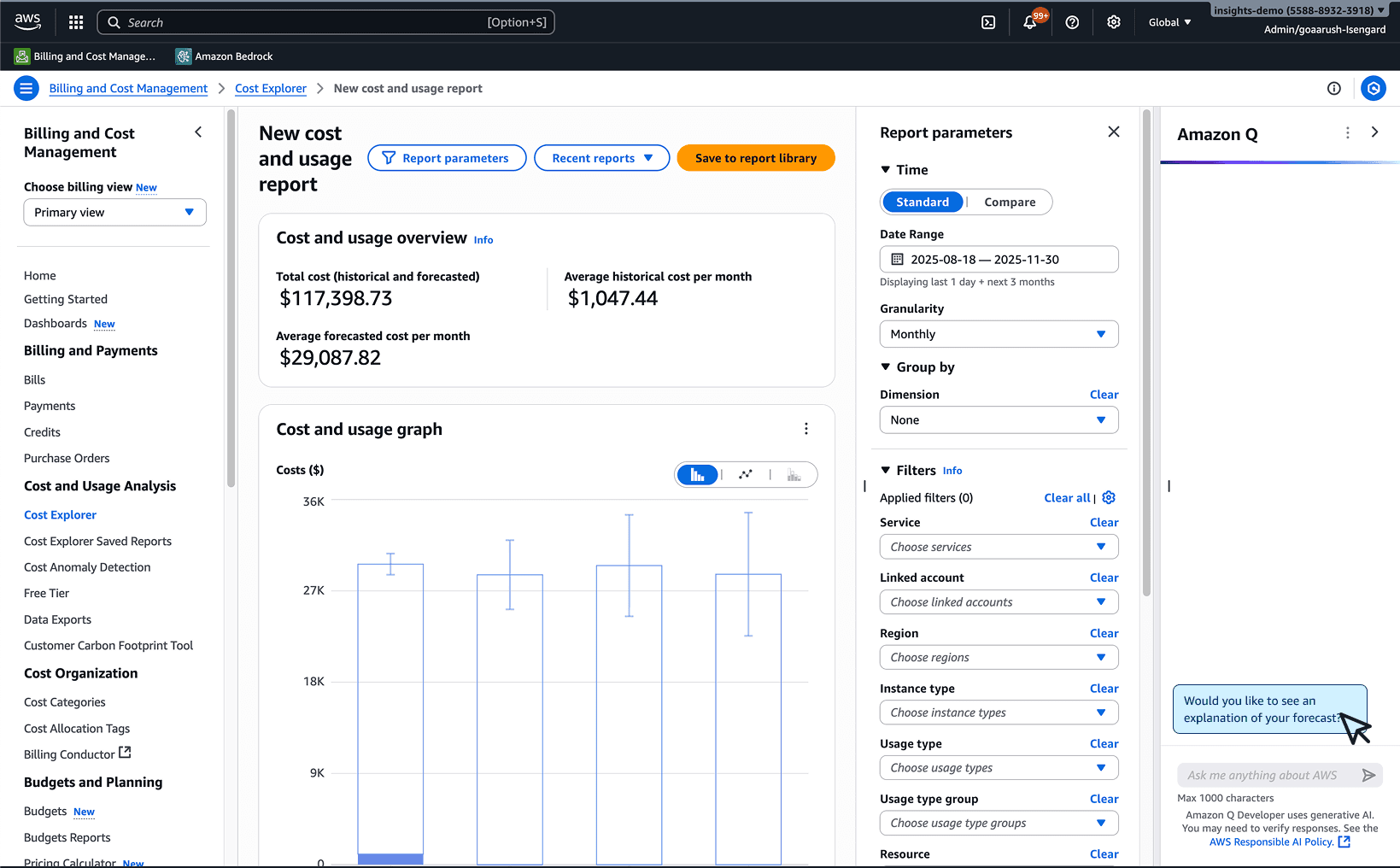This screenshot has height=868, width=1400.
Task: Open the Choose usage type groups dropdown
Action: pyautogui.click(x=999, y=824)
